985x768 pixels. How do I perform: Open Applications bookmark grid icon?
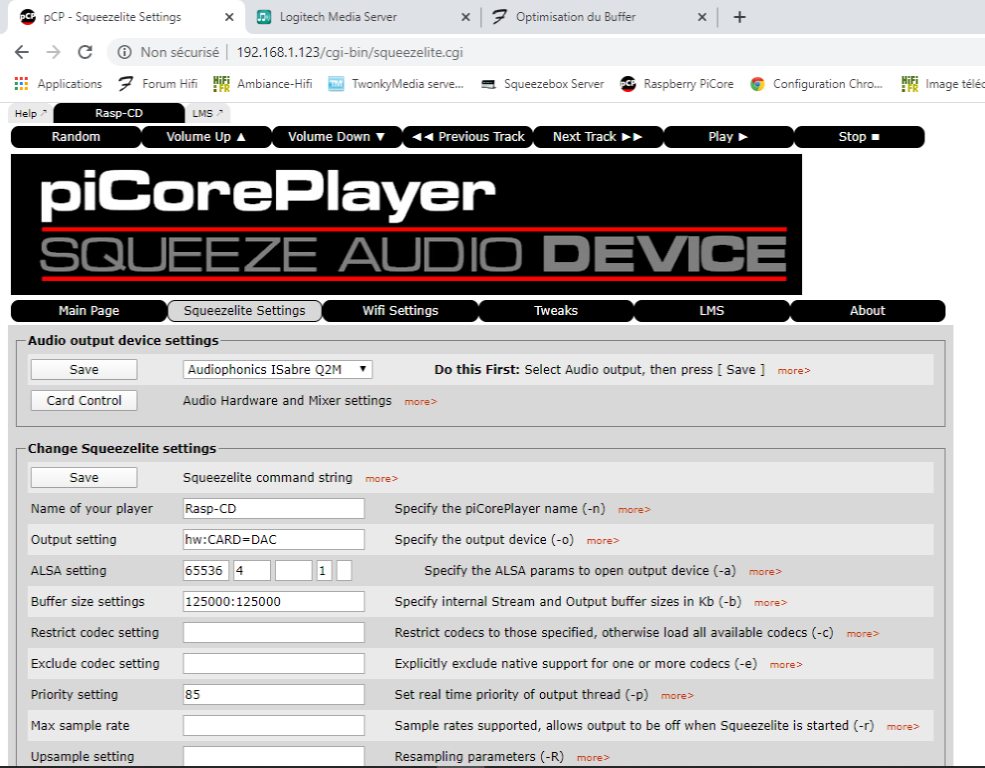(21, 84)
